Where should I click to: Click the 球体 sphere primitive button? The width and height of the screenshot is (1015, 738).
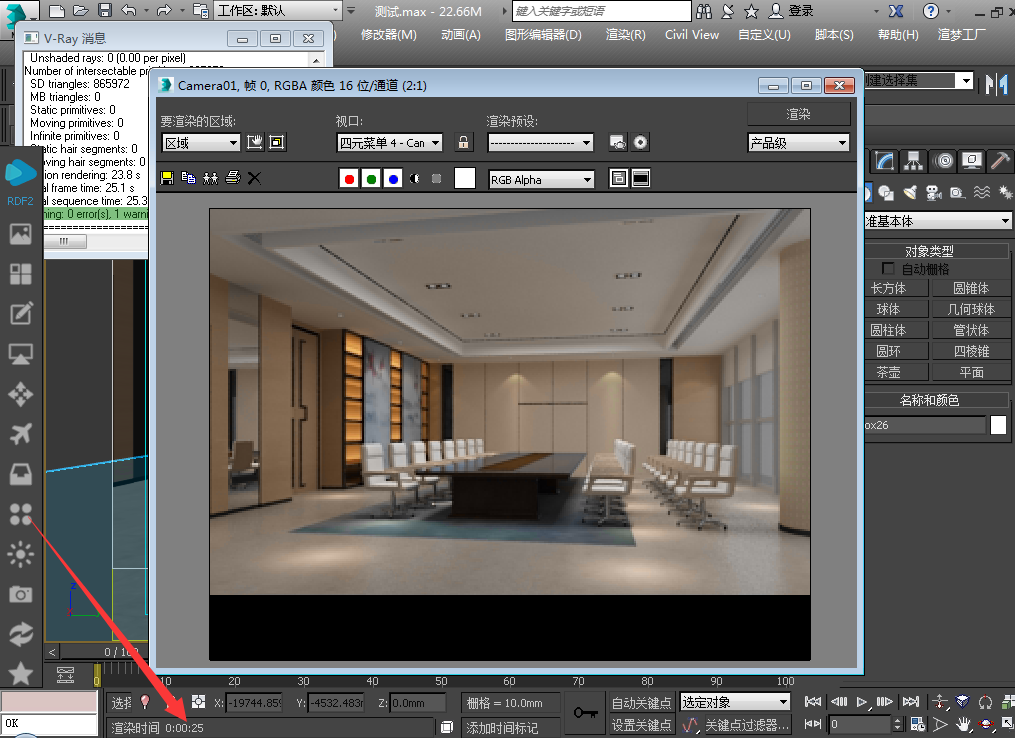[897, 309]
